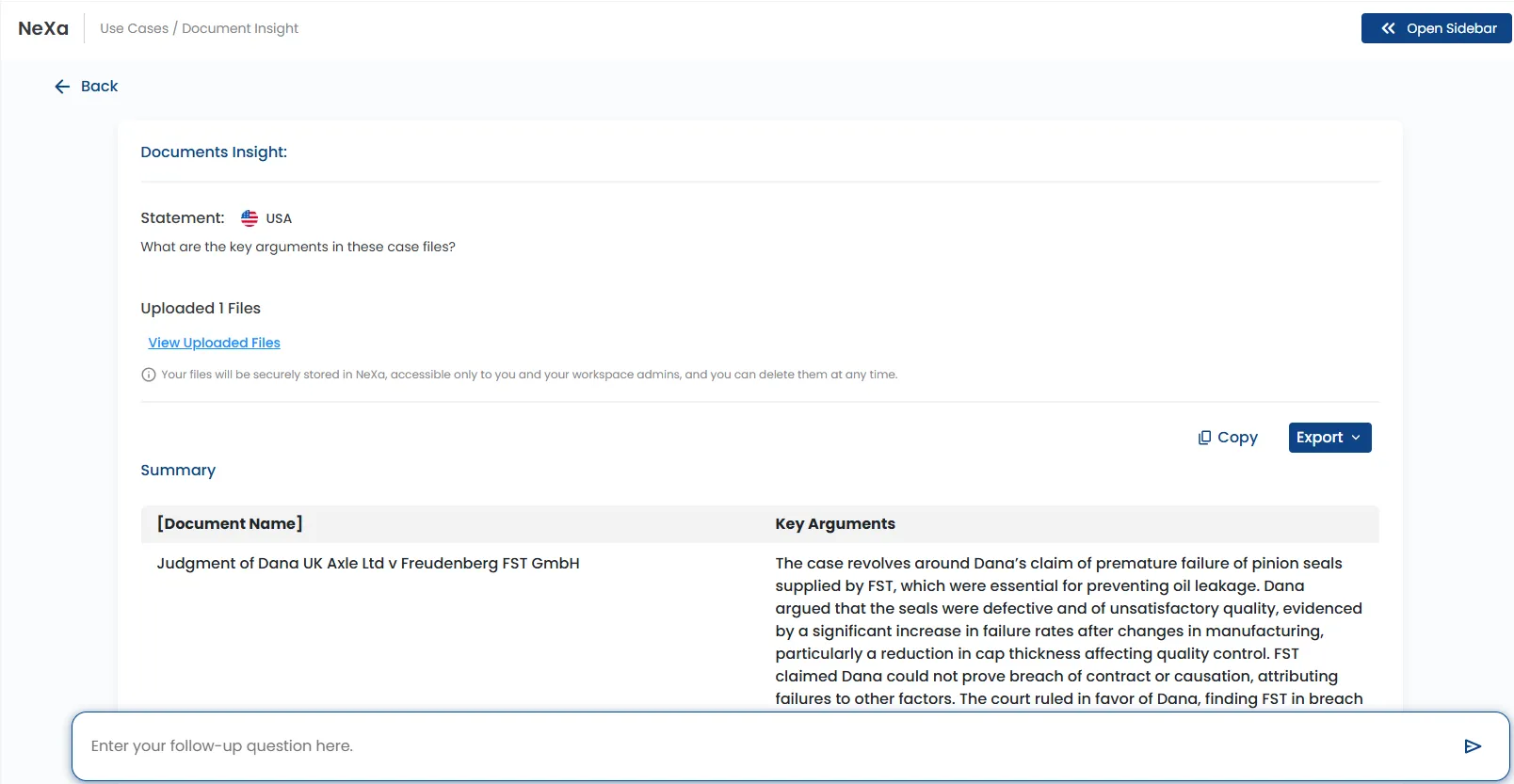
Task: Click the Summary heading
Action: (178, 471)
